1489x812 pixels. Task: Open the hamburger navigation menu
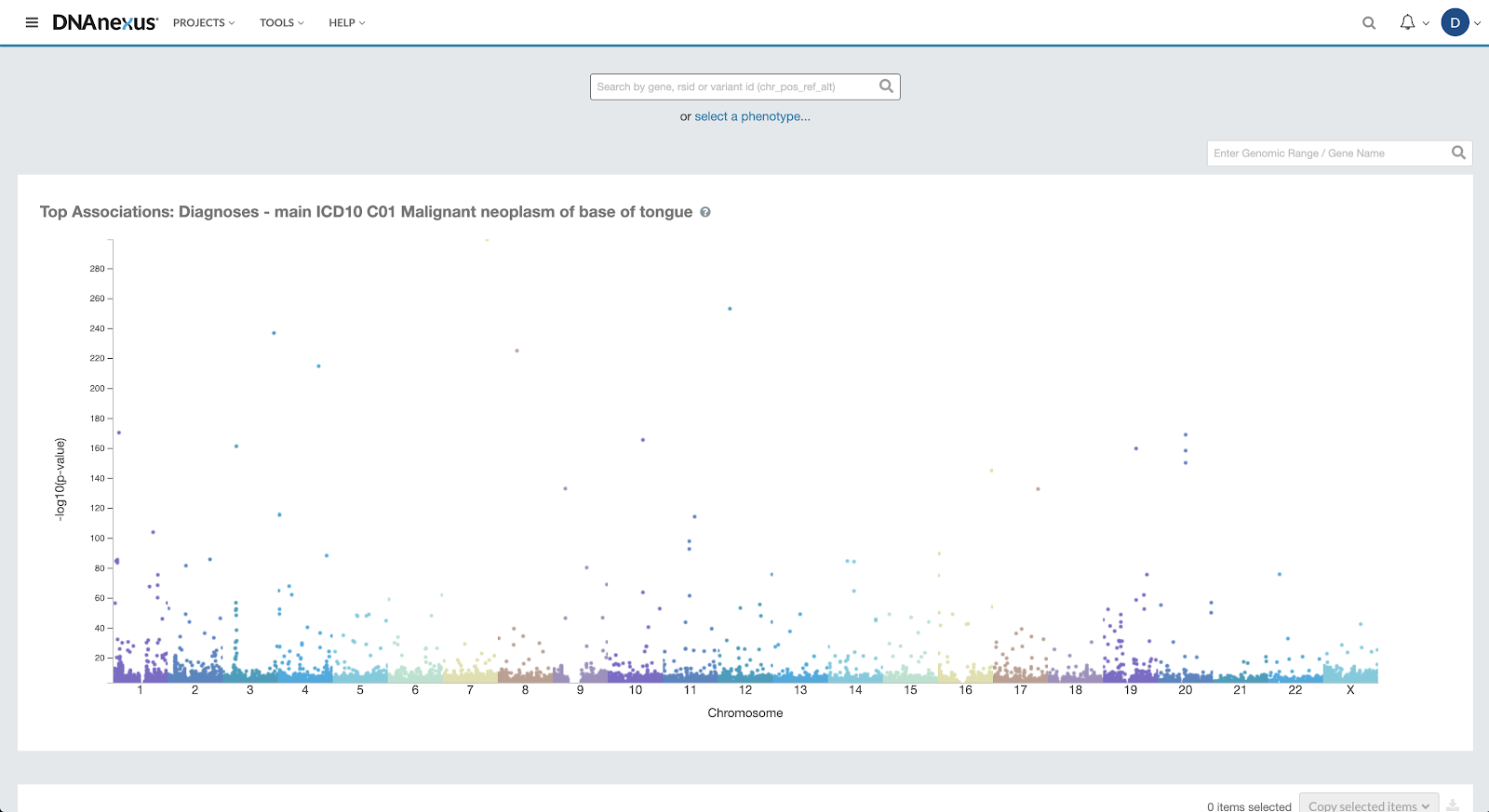point(32,22)
